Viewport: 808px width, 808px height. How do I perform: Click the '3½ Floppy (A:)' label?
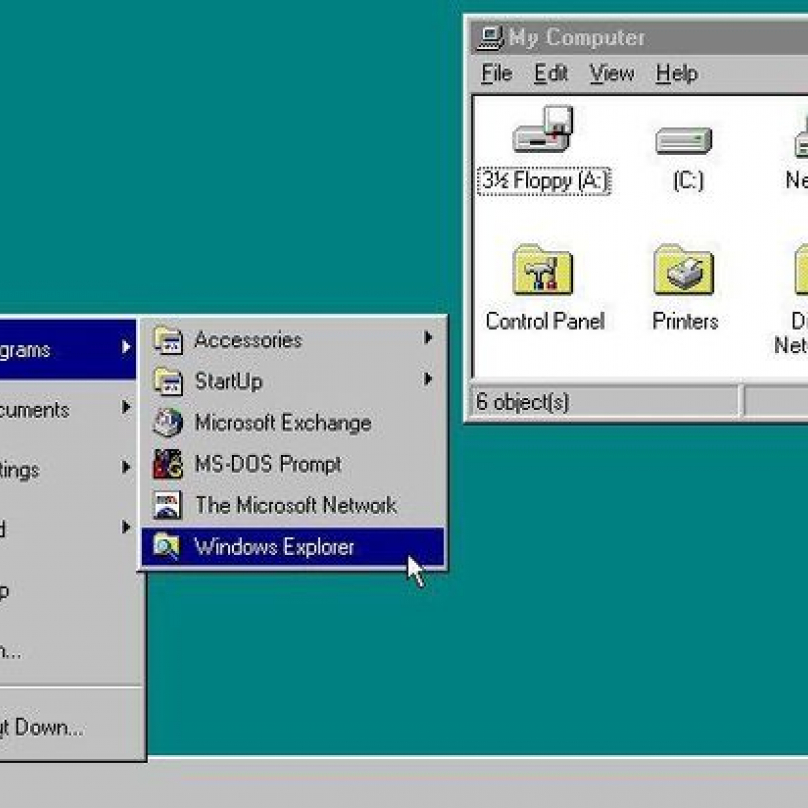pyautogui.click(x=544, y=181)
